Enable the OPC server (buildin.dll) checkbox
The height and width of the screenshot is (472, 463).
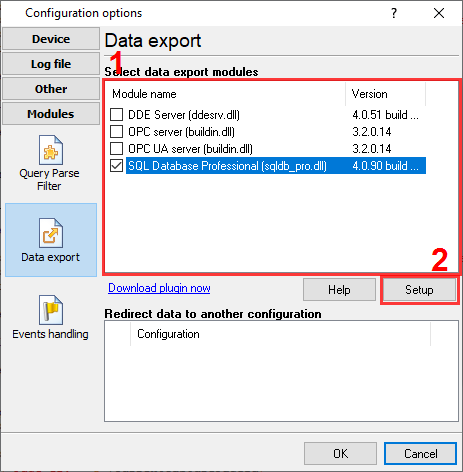(116, 132)
